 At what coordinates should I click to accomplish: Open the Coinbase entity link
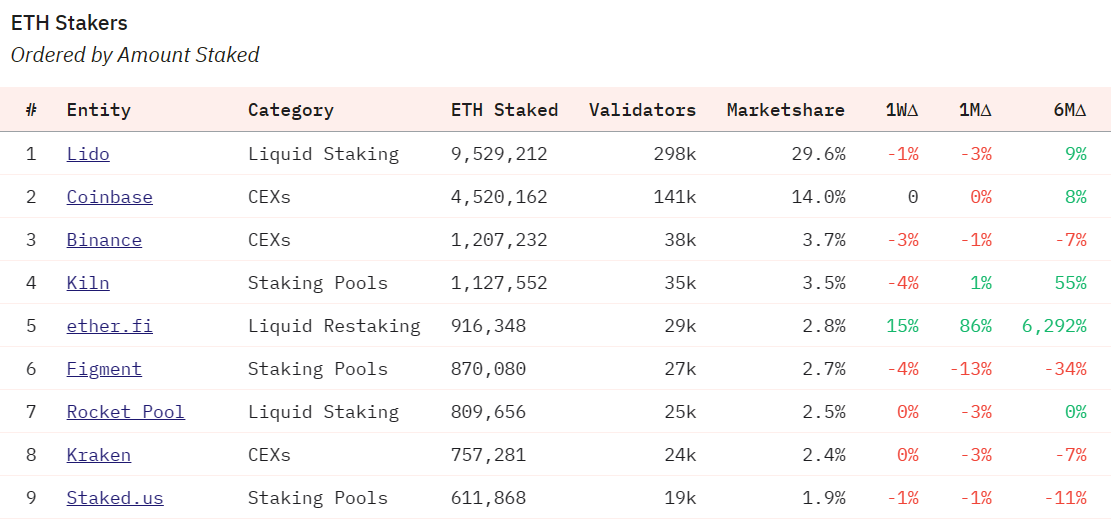tap(109, 197)
